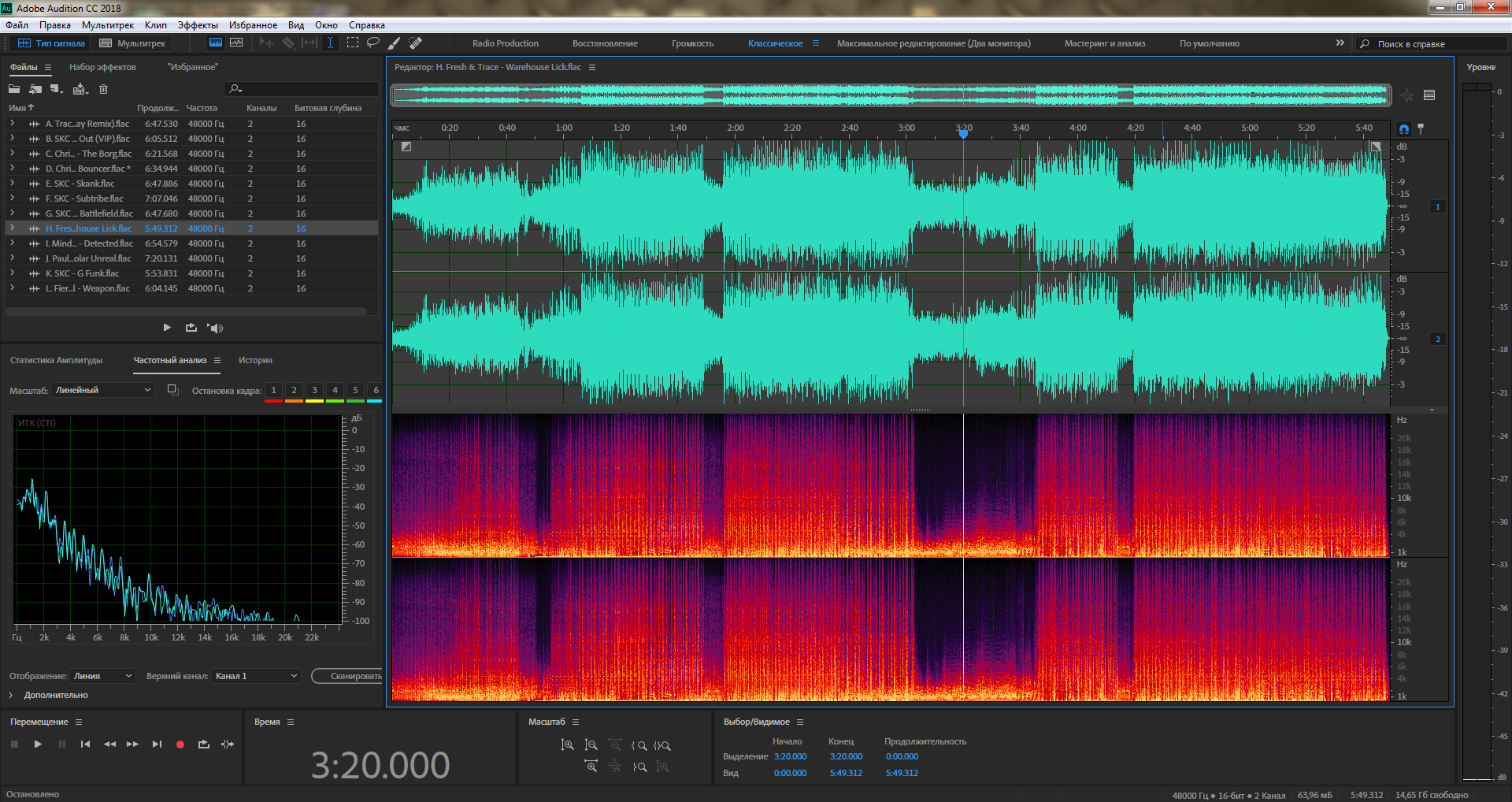Open the Эффекты menu
This screenshot has height=802, width=1512.
point(198,25)
